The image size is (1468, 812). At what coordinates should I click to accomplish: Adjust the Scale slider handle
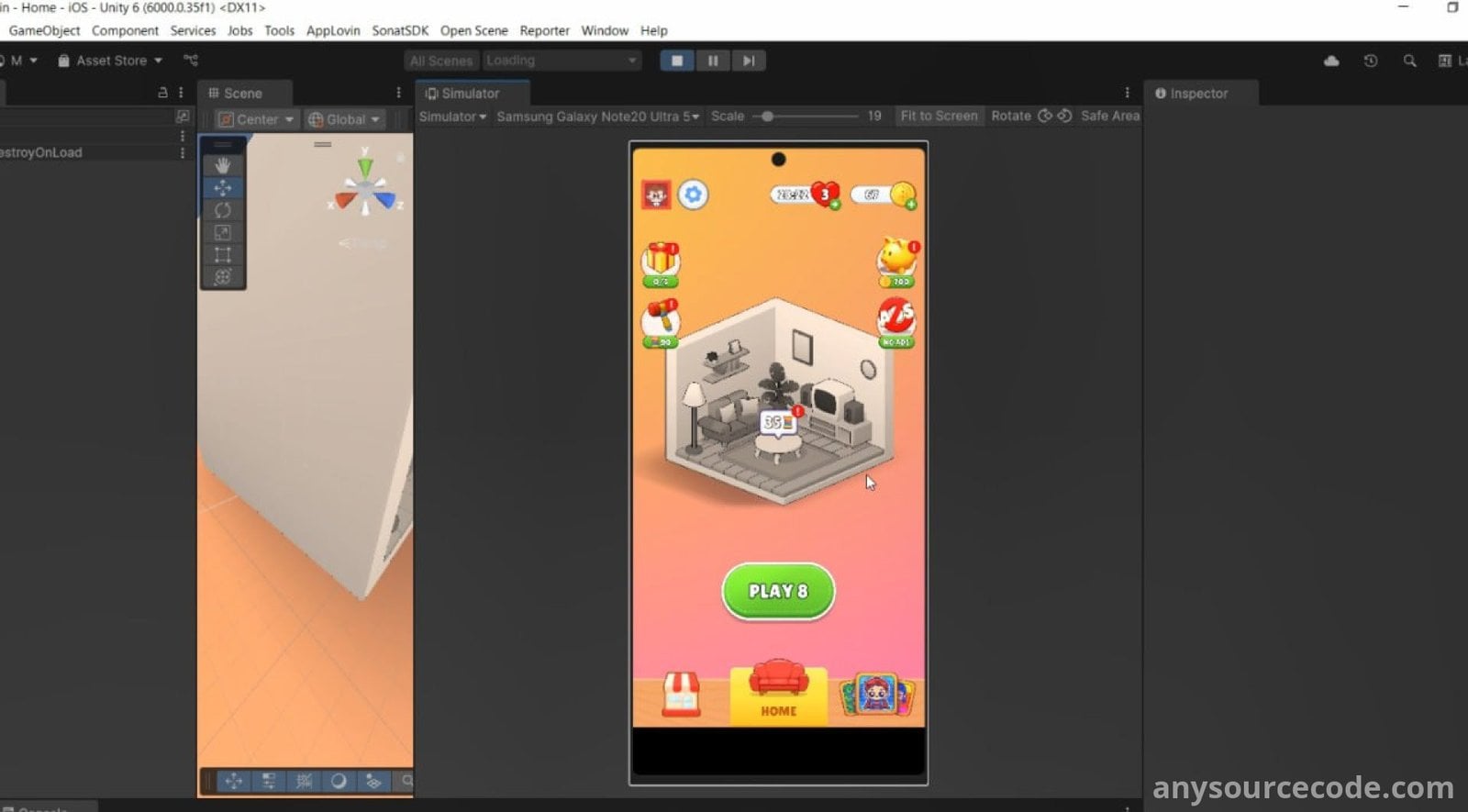(x=768, y=117)
